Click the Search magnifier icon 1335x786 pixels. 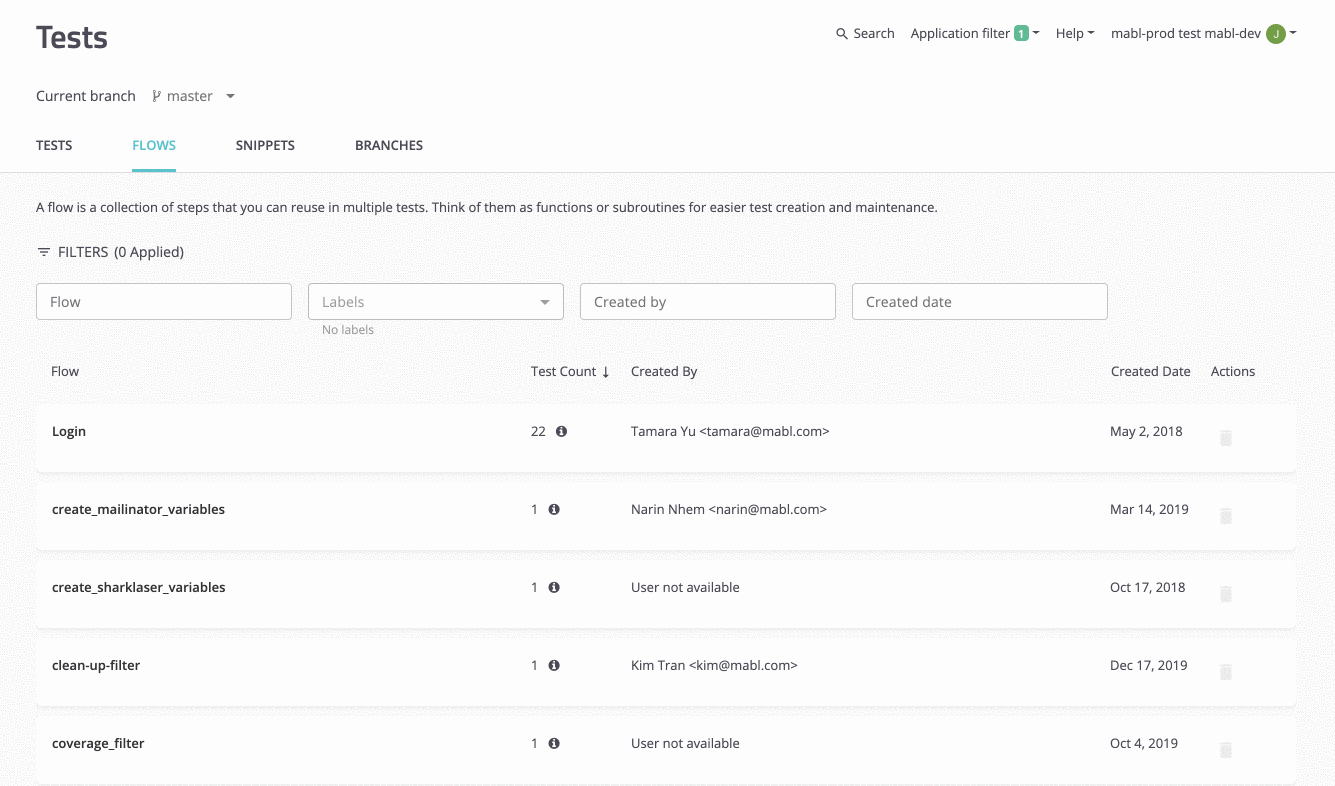pos(842,34)
